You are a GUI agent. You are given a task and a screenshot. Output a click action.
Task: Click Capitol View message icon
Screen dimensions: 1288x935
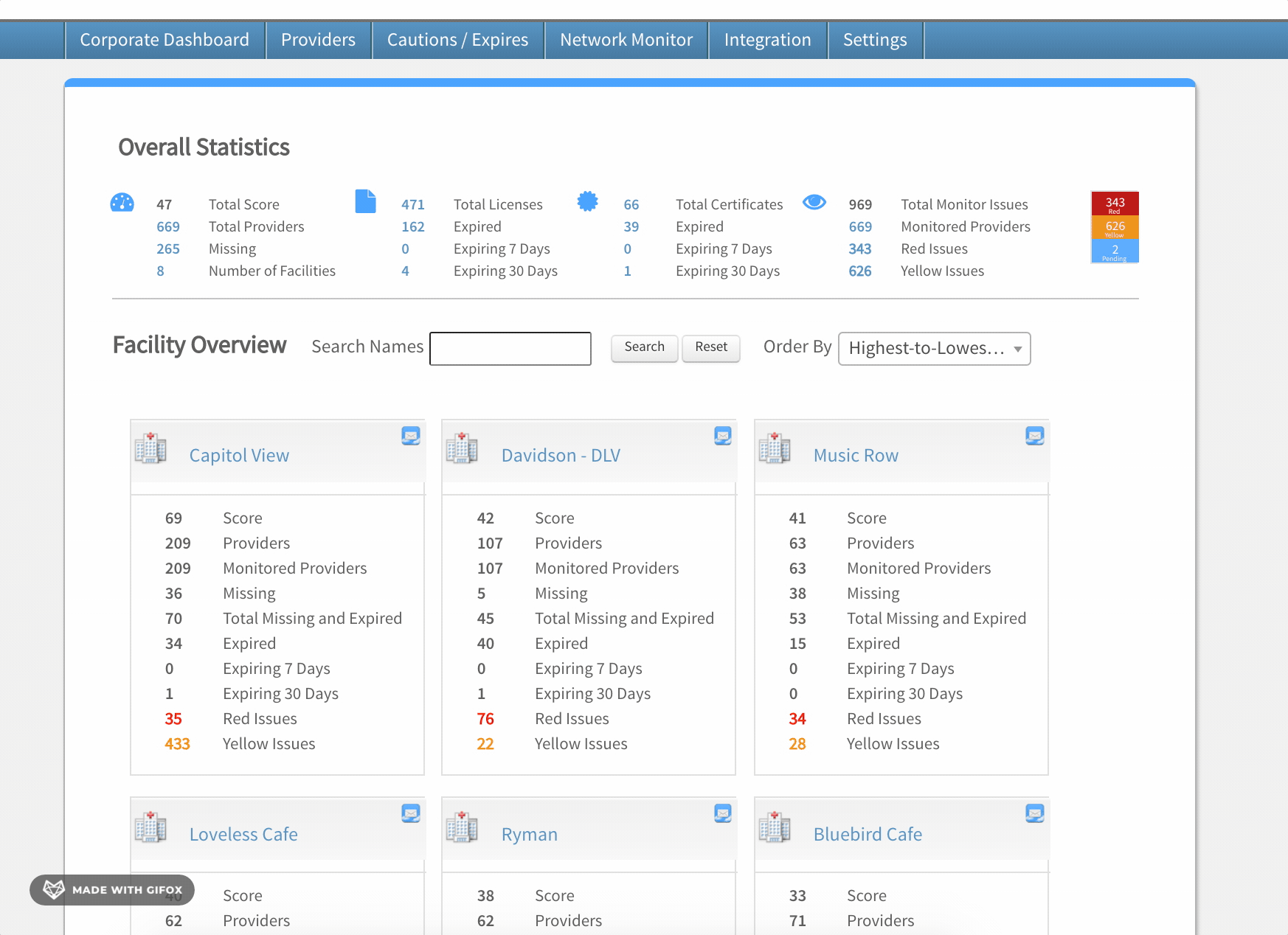click(x=411, y=436)
